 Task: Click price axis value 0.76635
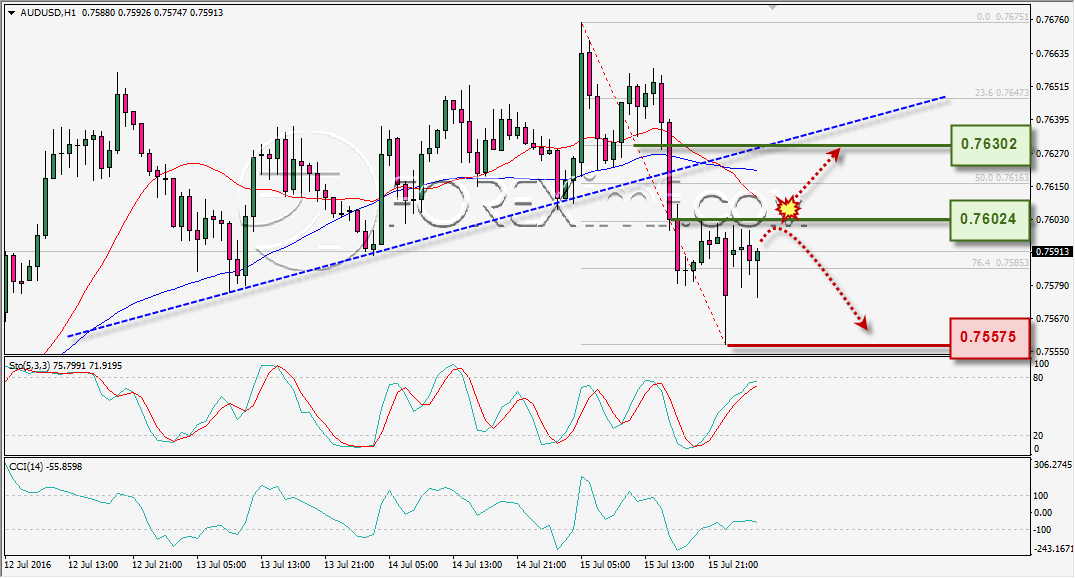point(1052,53)
